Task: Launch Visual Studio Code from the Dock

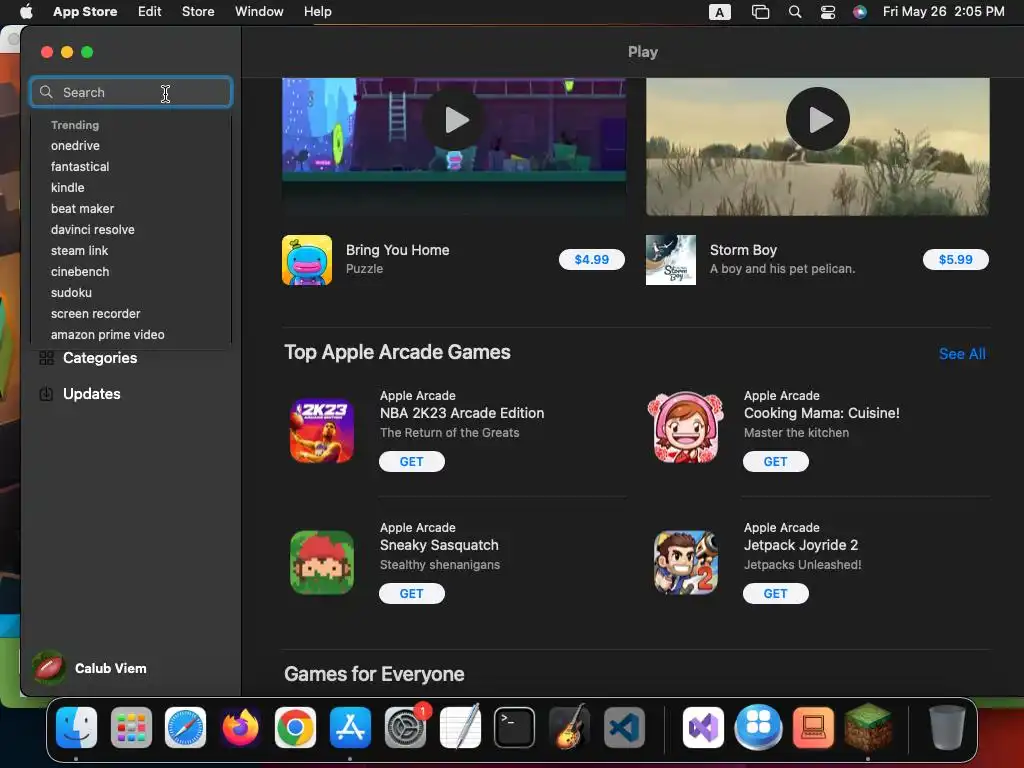Action: pyautogui.click(x=624, y=728)
